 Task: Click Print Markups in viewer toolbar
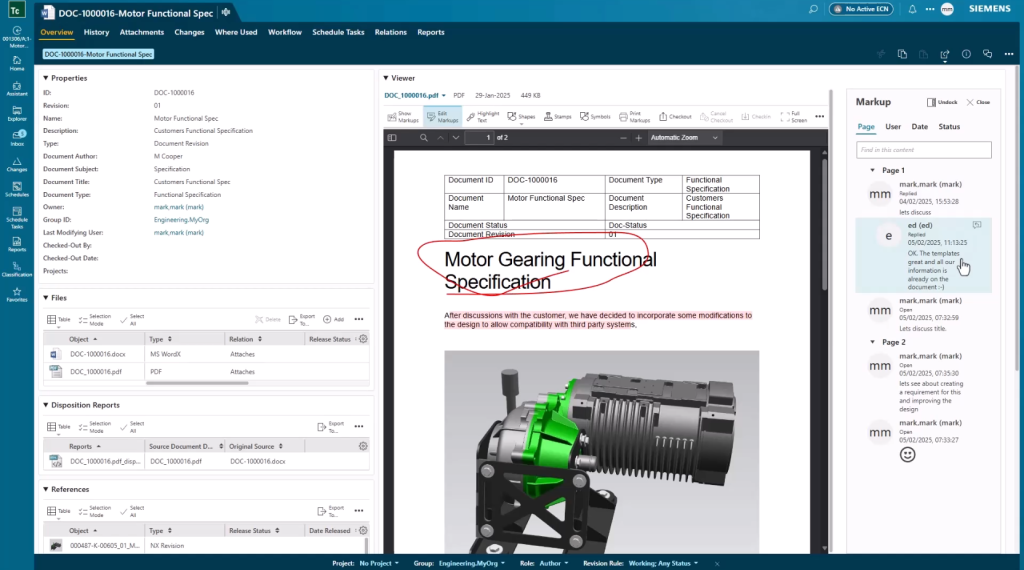coord(634,117)
